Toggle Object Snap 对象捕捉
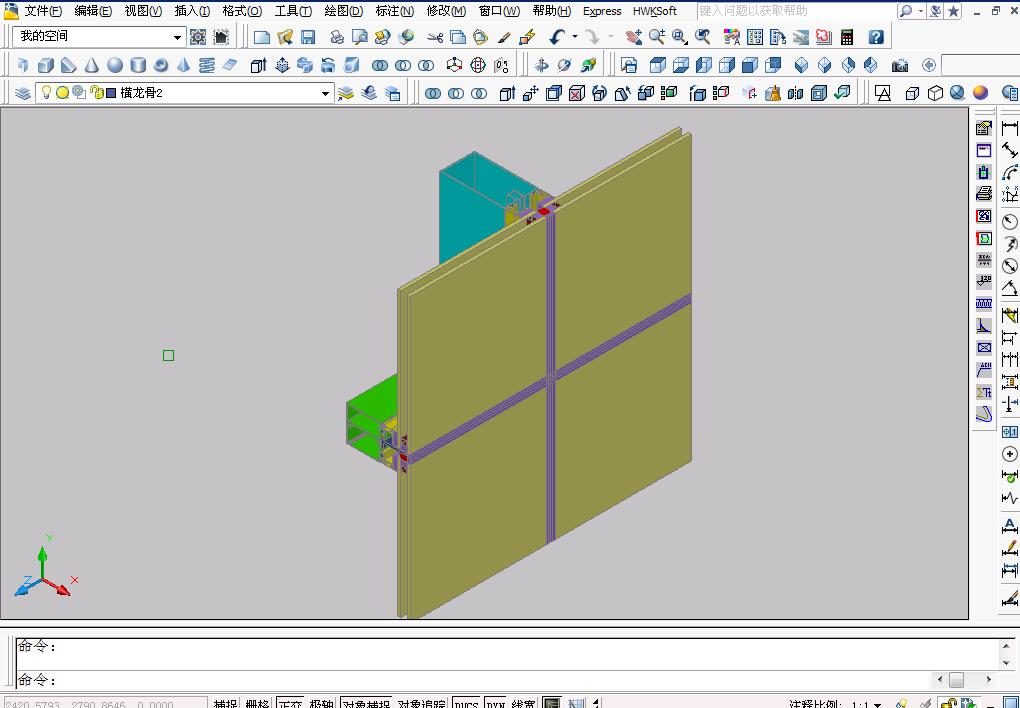 pyautogui.click(x=366, y=703)
